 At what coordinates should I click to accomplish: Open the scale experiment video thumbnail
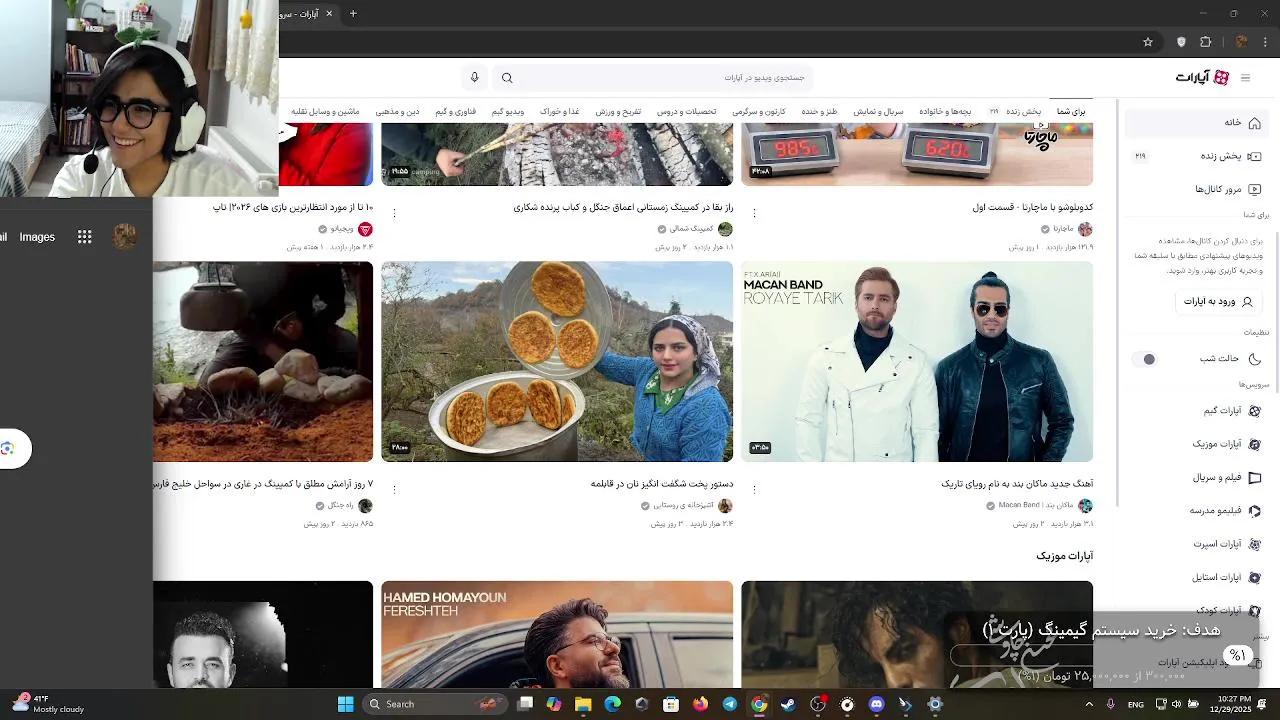(917, 154)
